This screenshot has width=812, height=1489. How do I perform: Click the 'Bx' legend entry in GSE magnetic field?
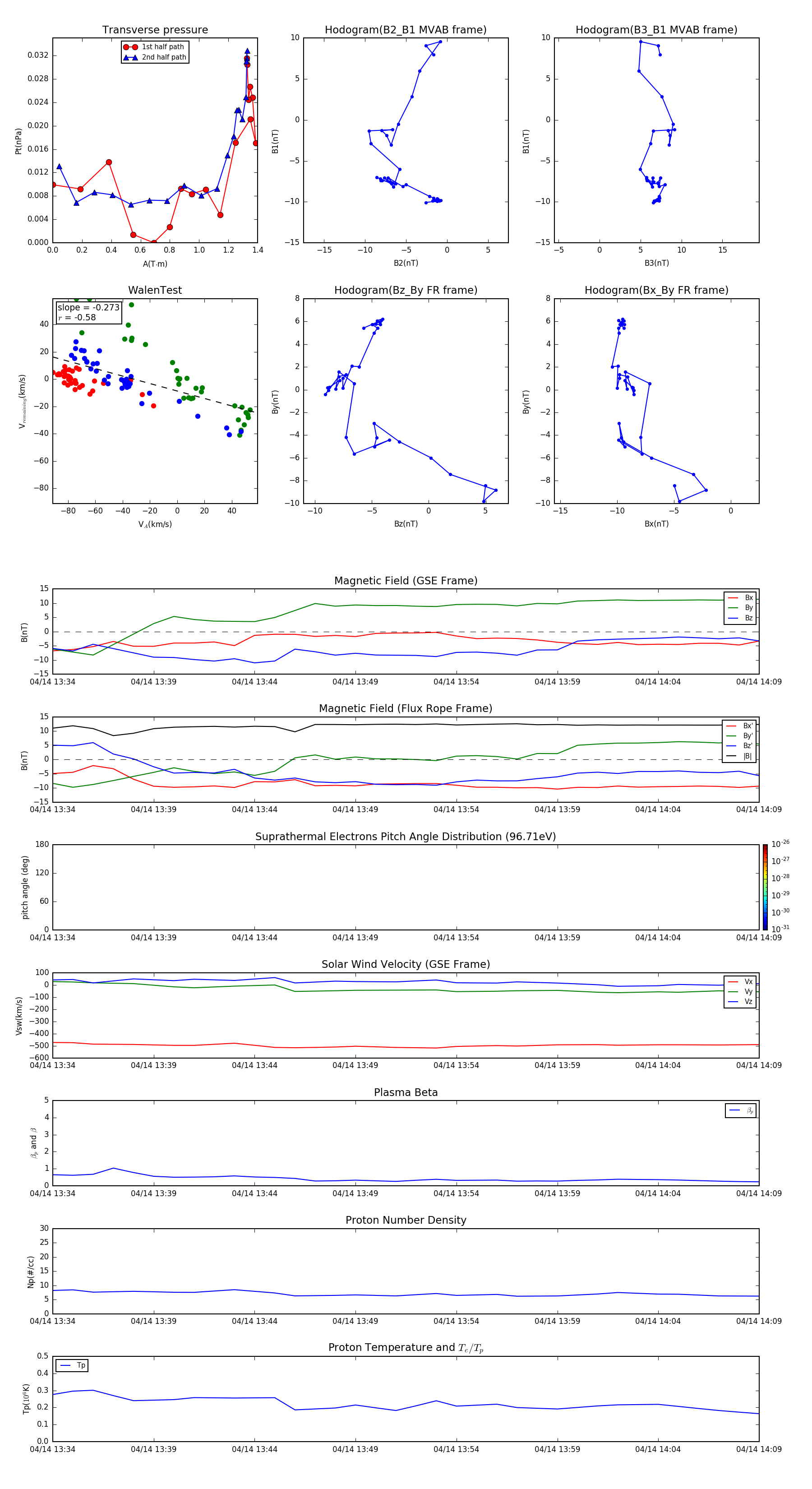(x=740, y=598)
